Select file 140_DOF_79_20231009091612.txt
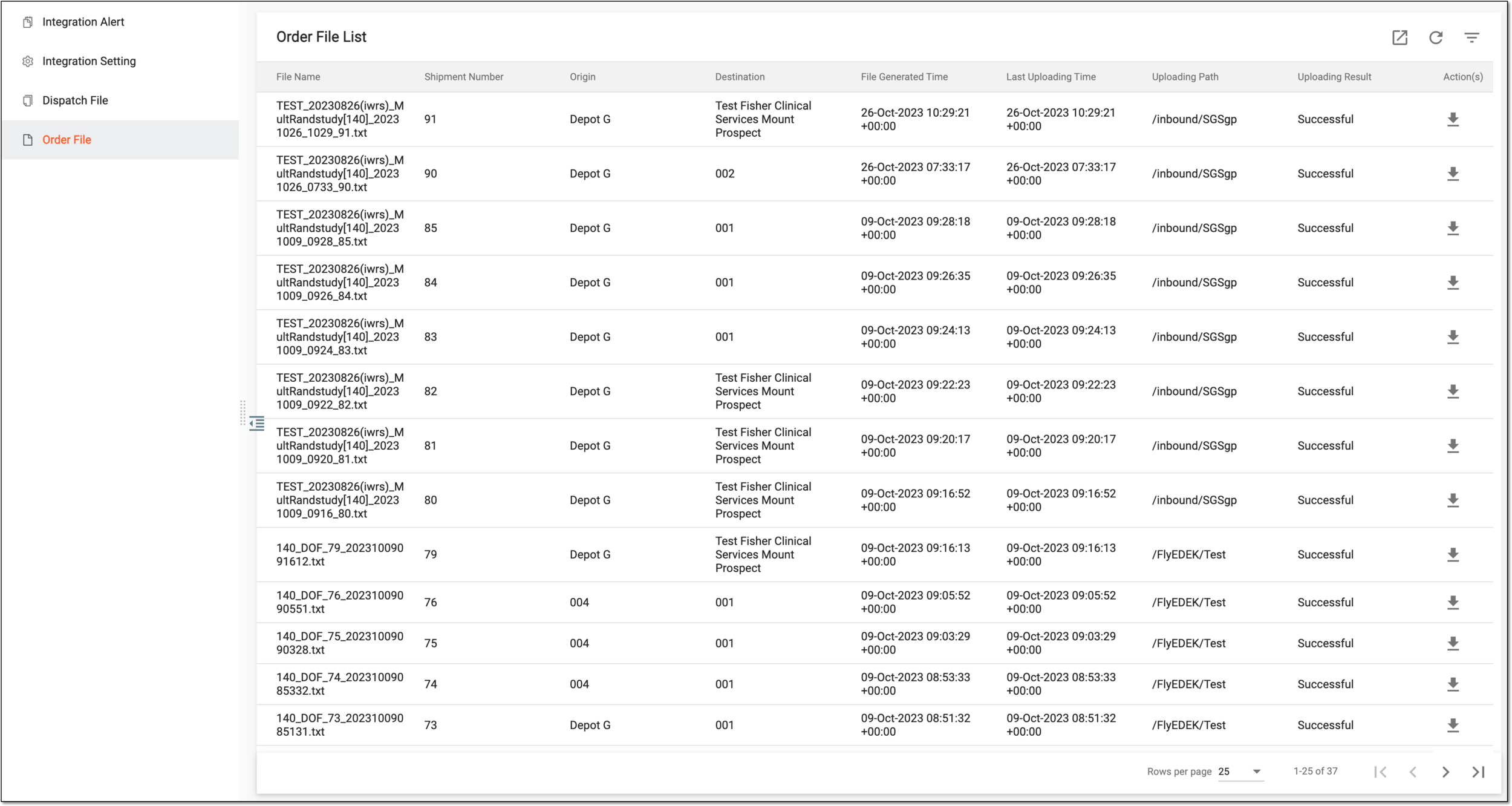This screenshot has width=1512, height=806. pyautogui.click(x=340, y=555)
